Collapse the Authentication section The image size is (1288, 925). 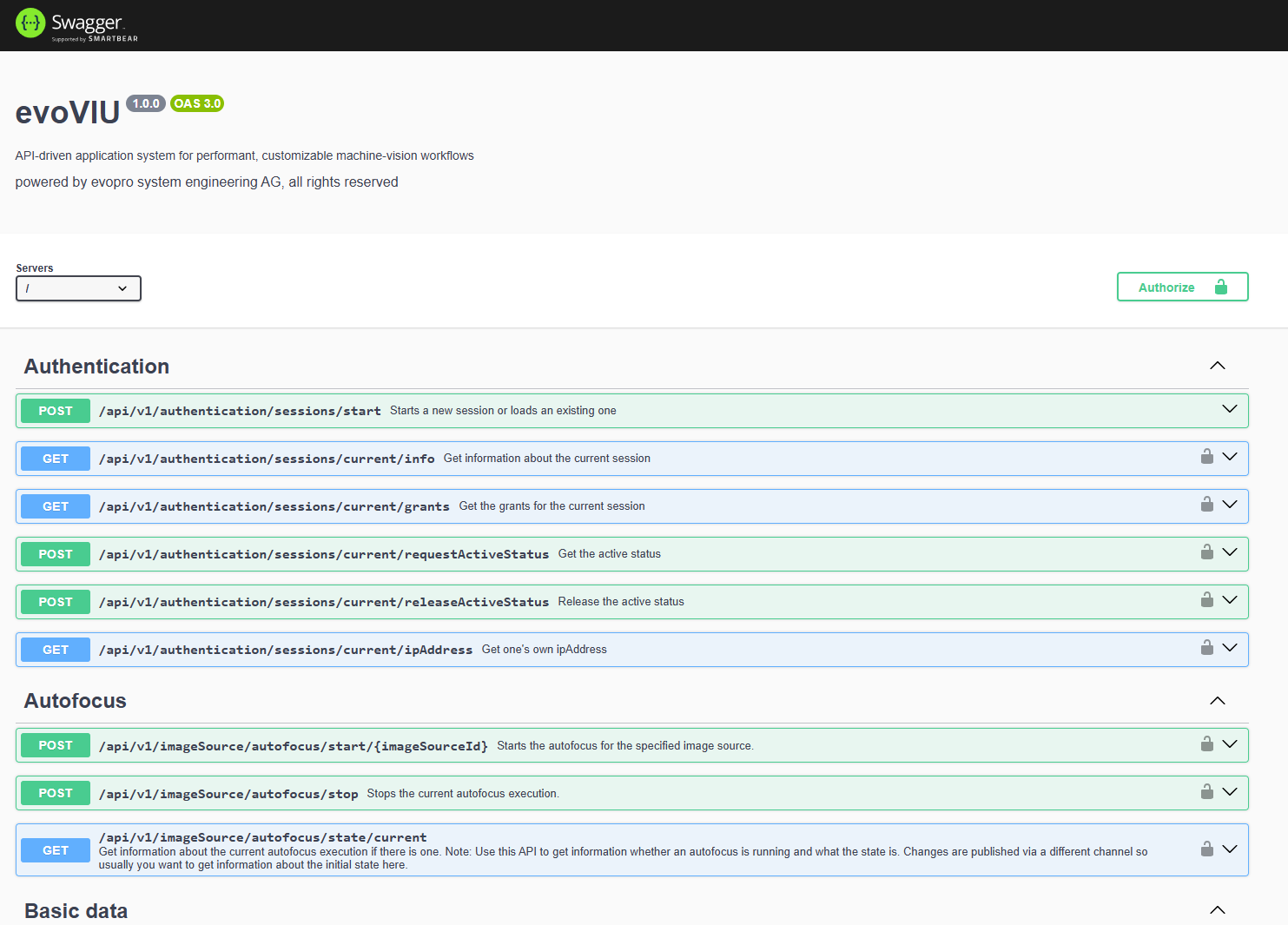pos(1217,366)
